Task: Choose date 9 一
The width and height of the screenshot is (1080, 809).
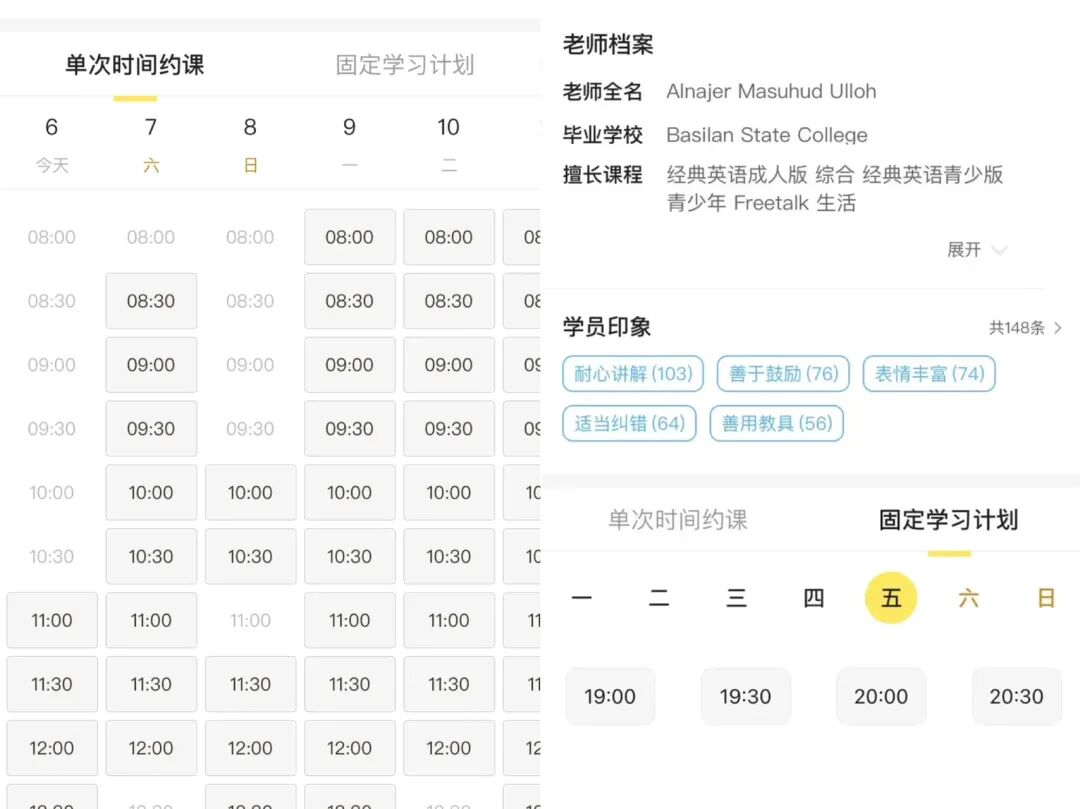Action: [349, 145]
